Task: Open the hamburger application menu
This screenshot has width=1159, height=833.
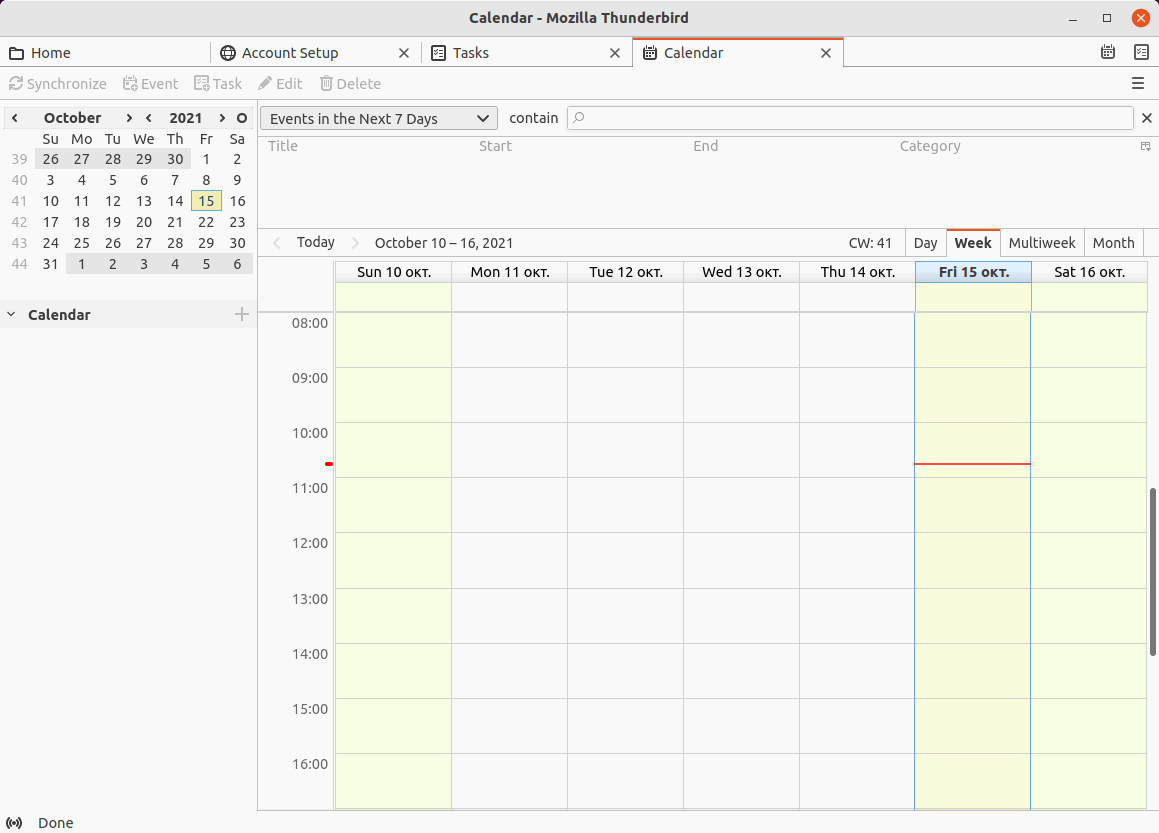Action: (1138, 84)
